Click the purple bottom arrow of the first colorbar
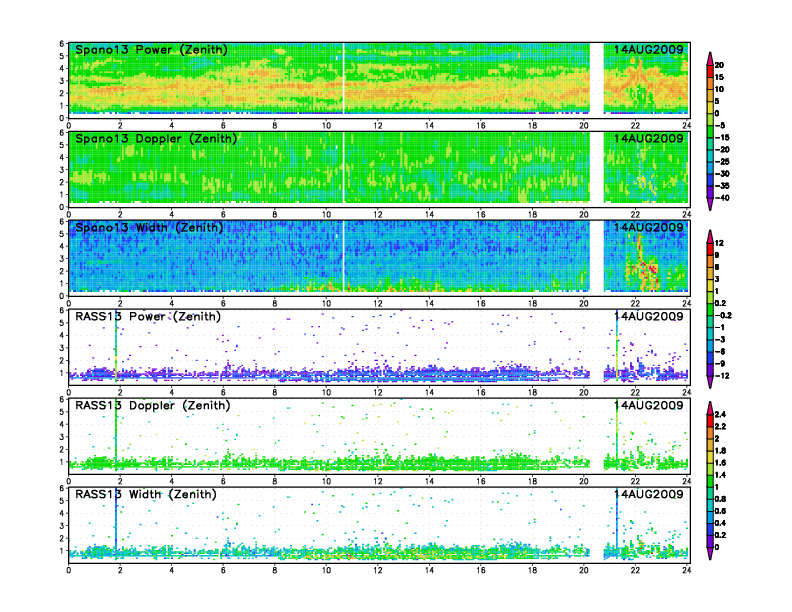This screenshot has width=792, height=612. pyautogui.click(x=710, y=204)
